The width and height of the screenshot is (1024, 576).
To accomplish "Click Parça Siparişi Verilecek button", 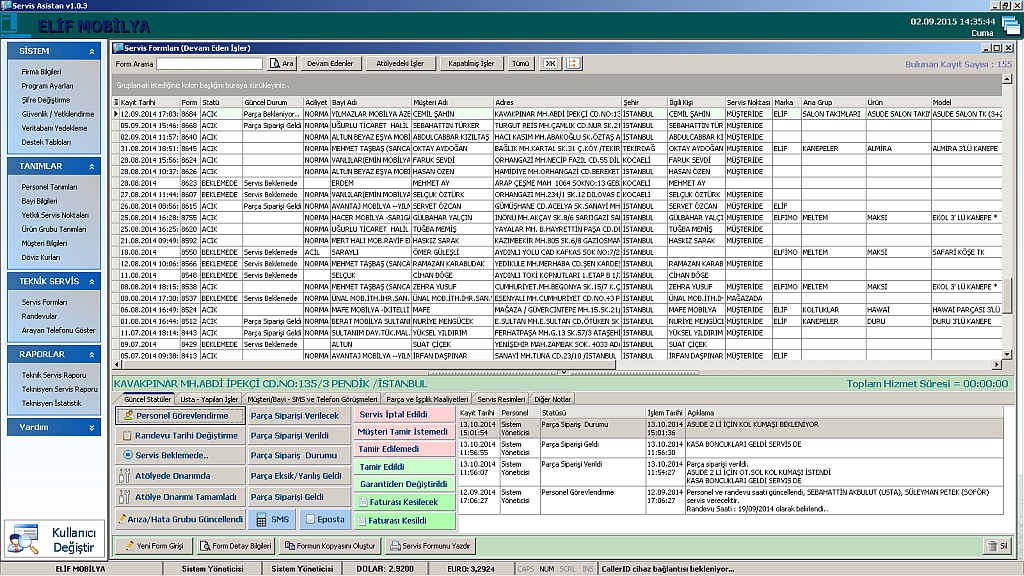I will click(300, 415).
